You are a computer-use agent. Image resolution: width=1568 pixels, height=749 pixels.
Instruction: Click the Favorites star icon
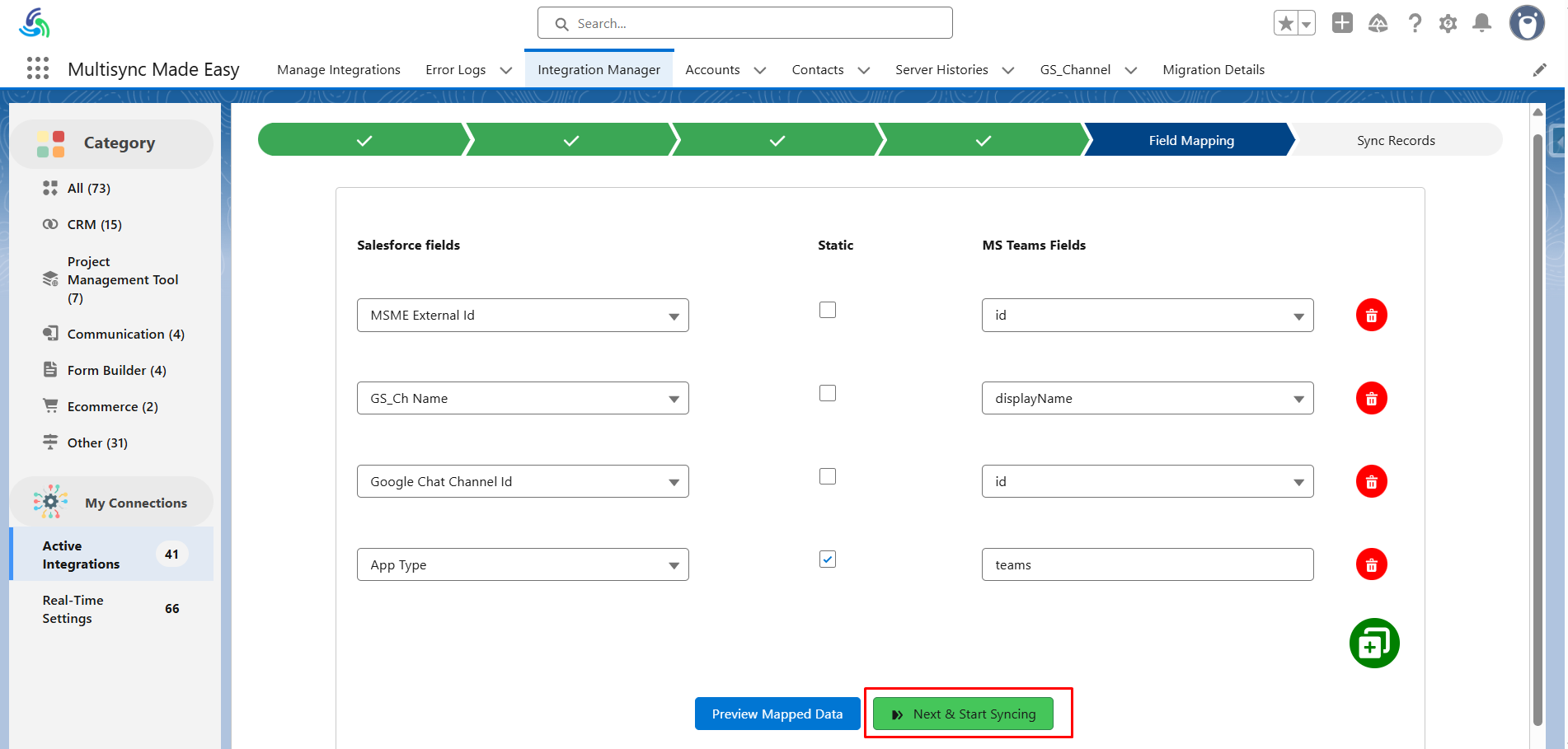pyautogui.click(x=1285, y=23)
